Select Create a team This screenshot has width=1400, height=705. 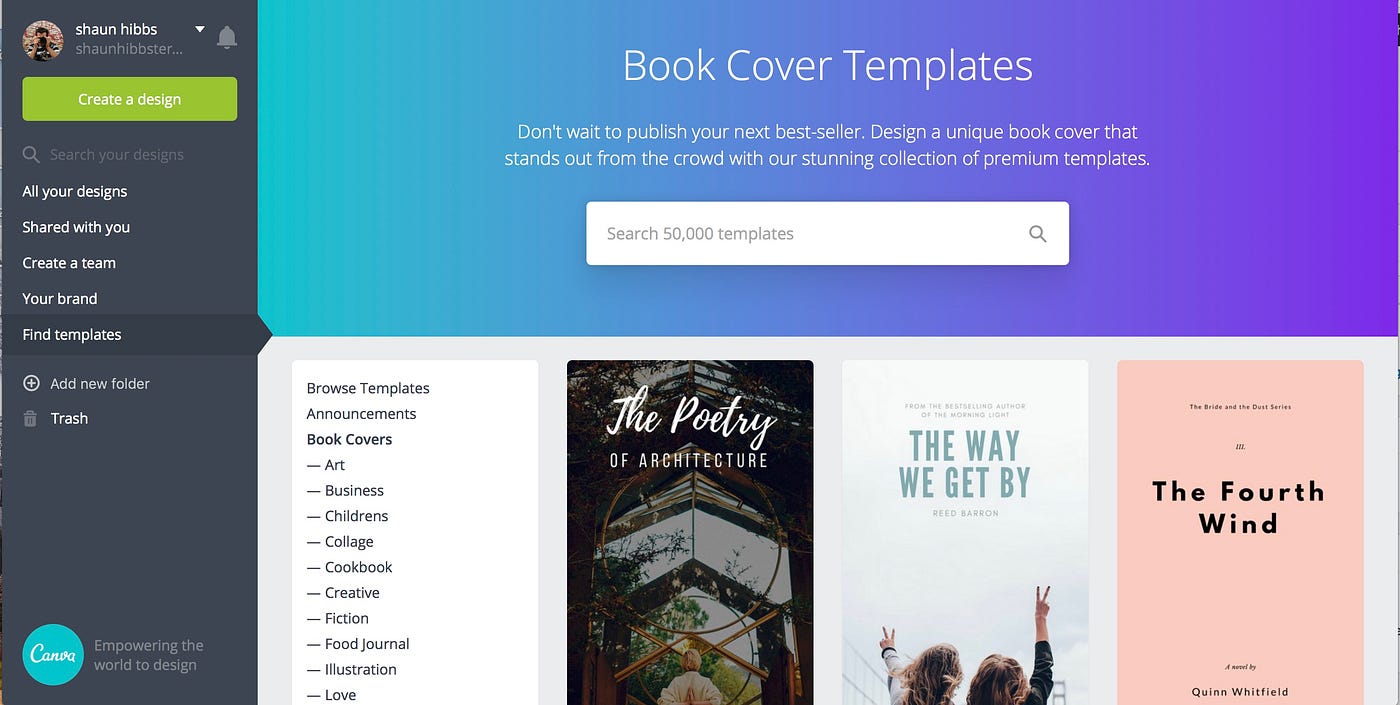pos(69,263)
